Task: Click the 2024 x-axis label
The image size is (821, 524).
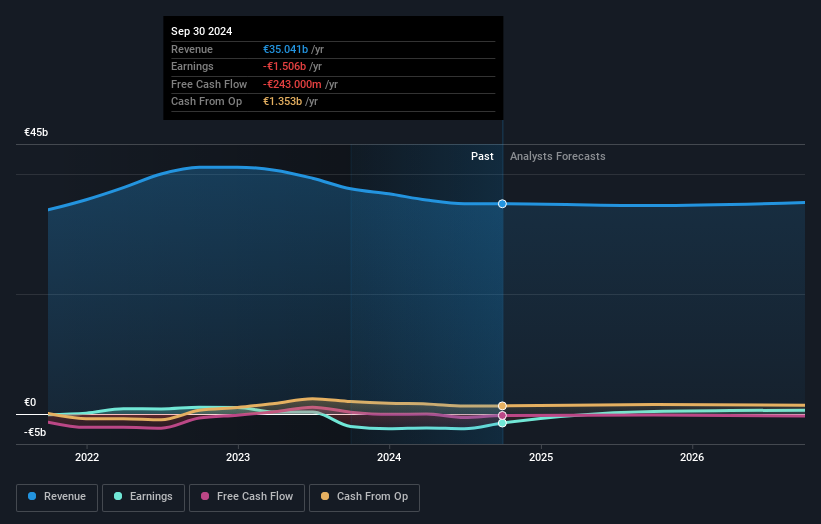Action: click(389, 457)
